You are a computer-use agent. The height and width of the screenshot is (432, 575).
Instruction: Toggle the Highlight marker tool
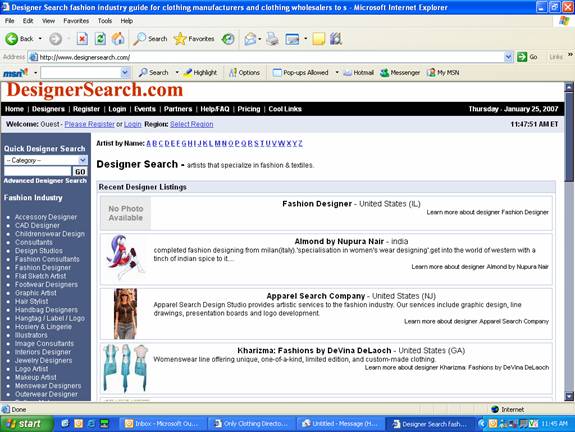[200, 73]
